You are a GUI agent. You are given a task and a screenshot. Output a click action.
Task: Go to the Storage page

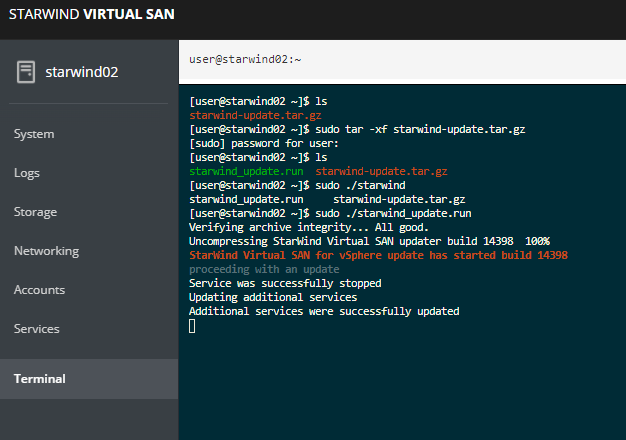click(36, 212)
